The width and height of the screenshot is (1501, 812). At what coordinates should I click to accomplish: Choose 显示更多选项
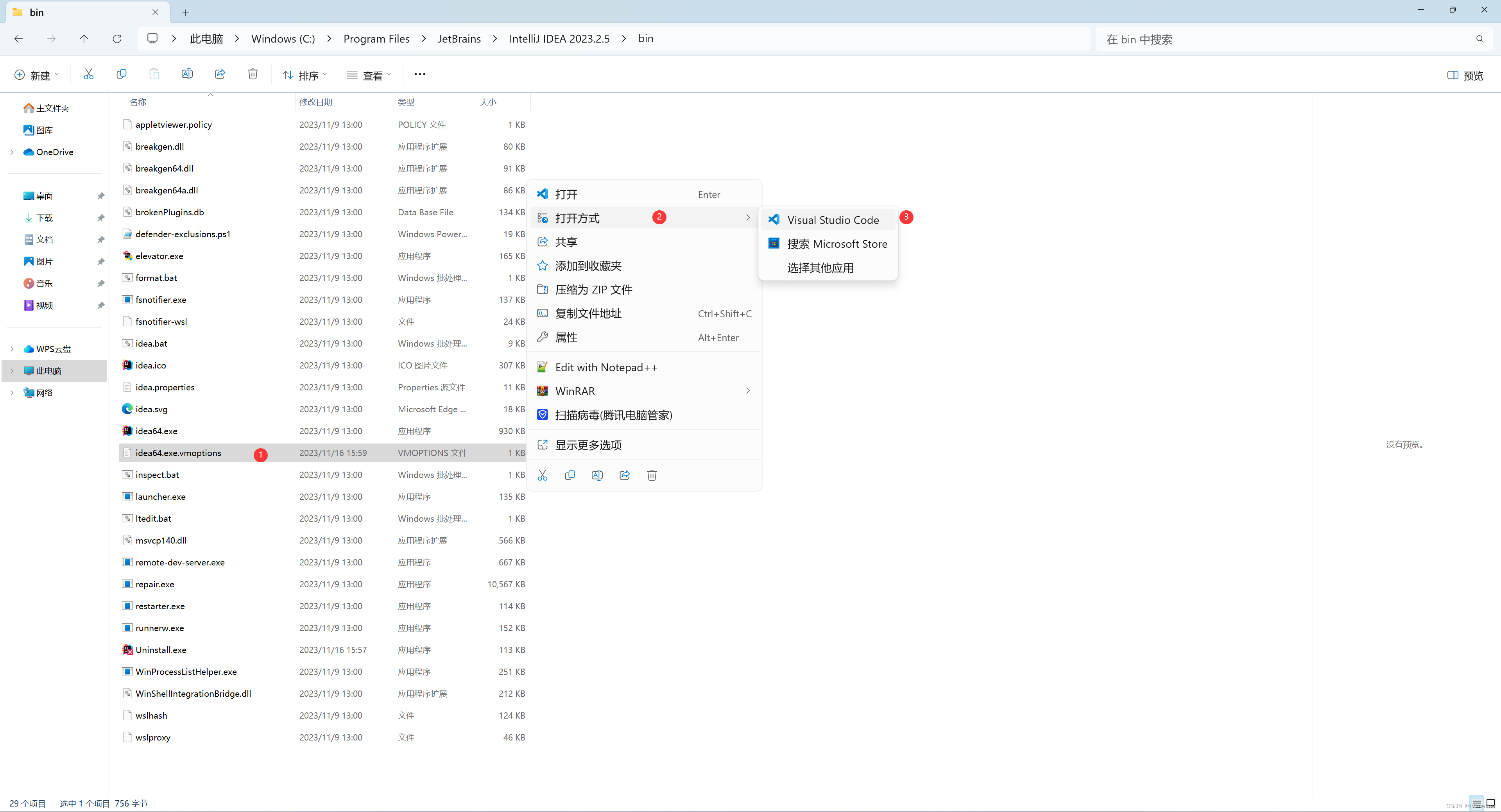pos(644,445)
